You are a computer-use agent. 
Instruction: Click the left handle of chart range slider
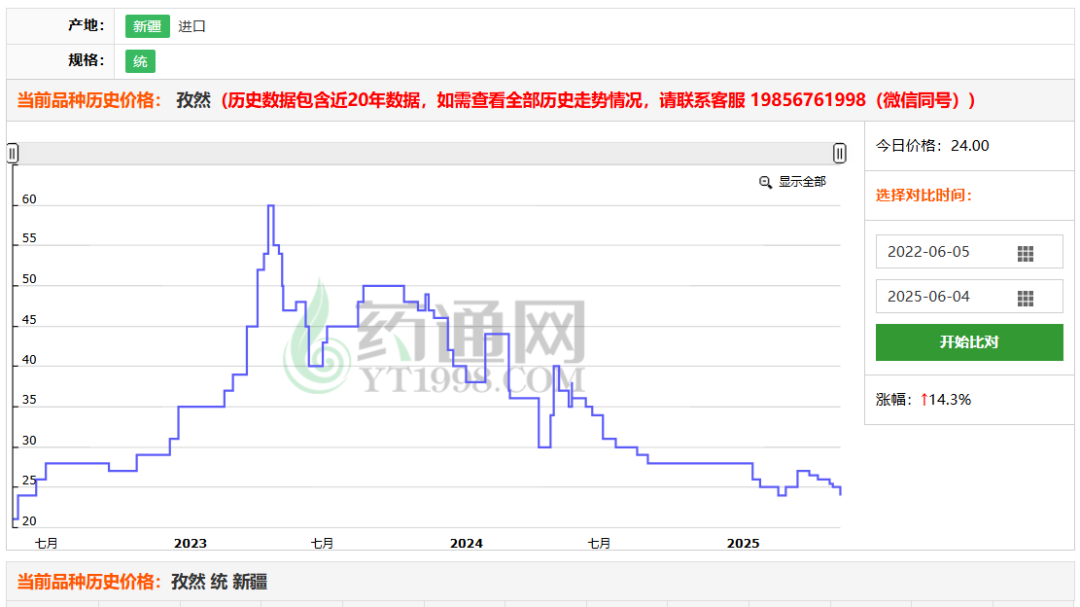click(x=13, y=153)
